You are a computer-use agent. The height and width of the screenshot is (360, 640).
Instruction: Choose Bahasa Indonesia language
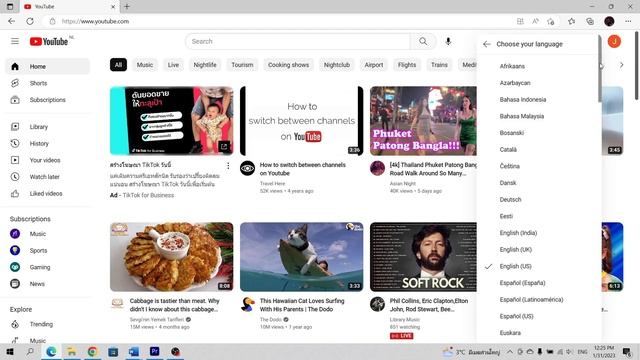click(538, 100)
